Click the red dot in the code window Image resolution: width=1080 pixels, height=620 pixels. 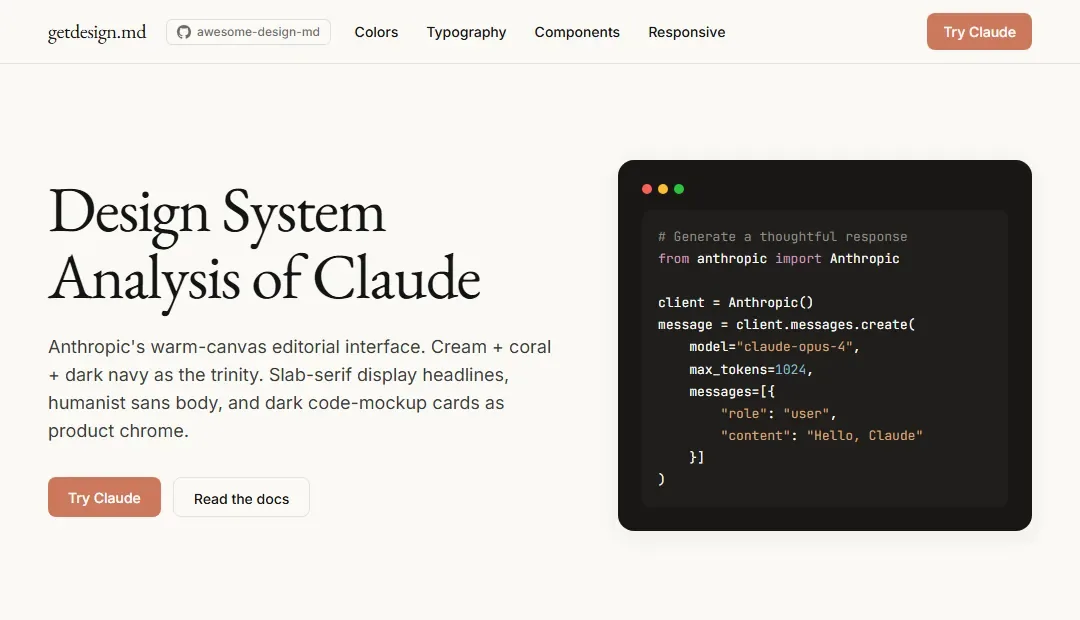click(647, 189)
